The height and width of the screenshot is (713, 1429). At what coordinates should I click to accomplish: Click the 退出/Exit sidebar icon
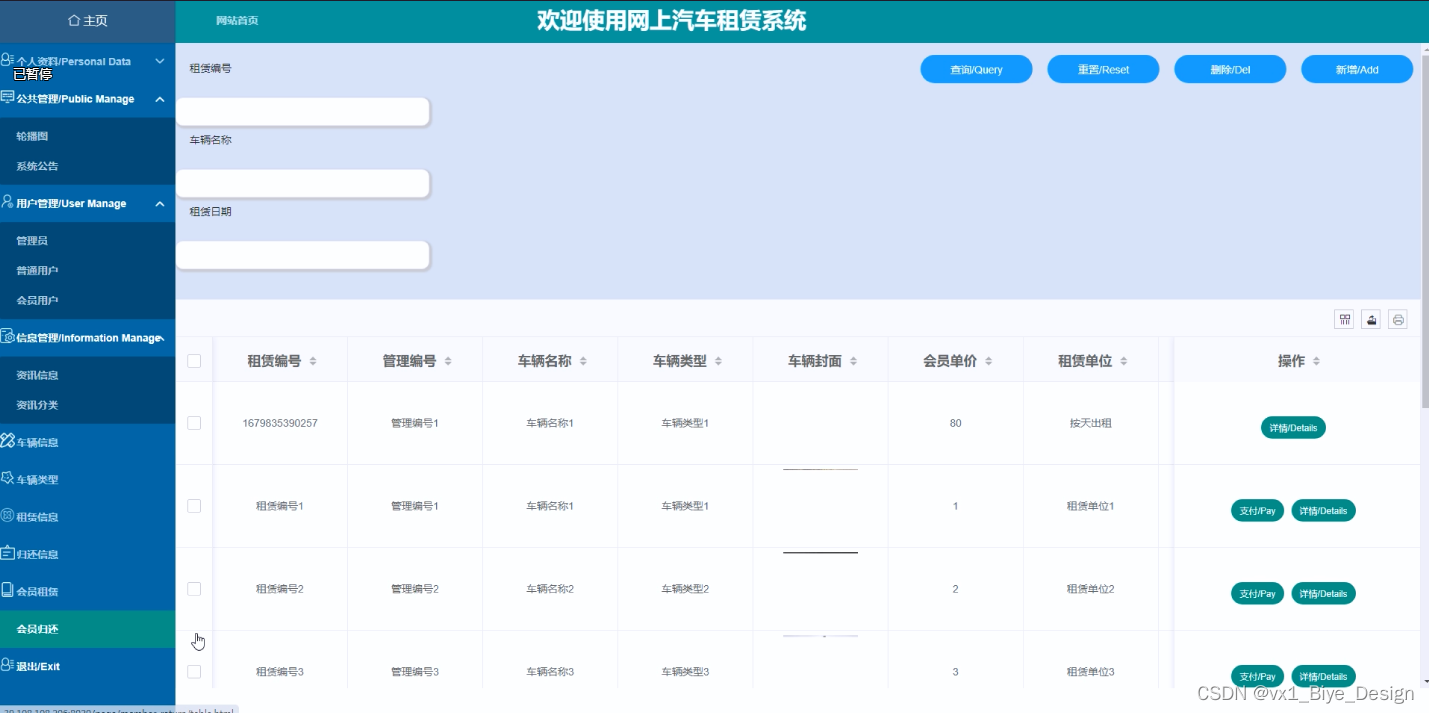click(x=7, y=665)
